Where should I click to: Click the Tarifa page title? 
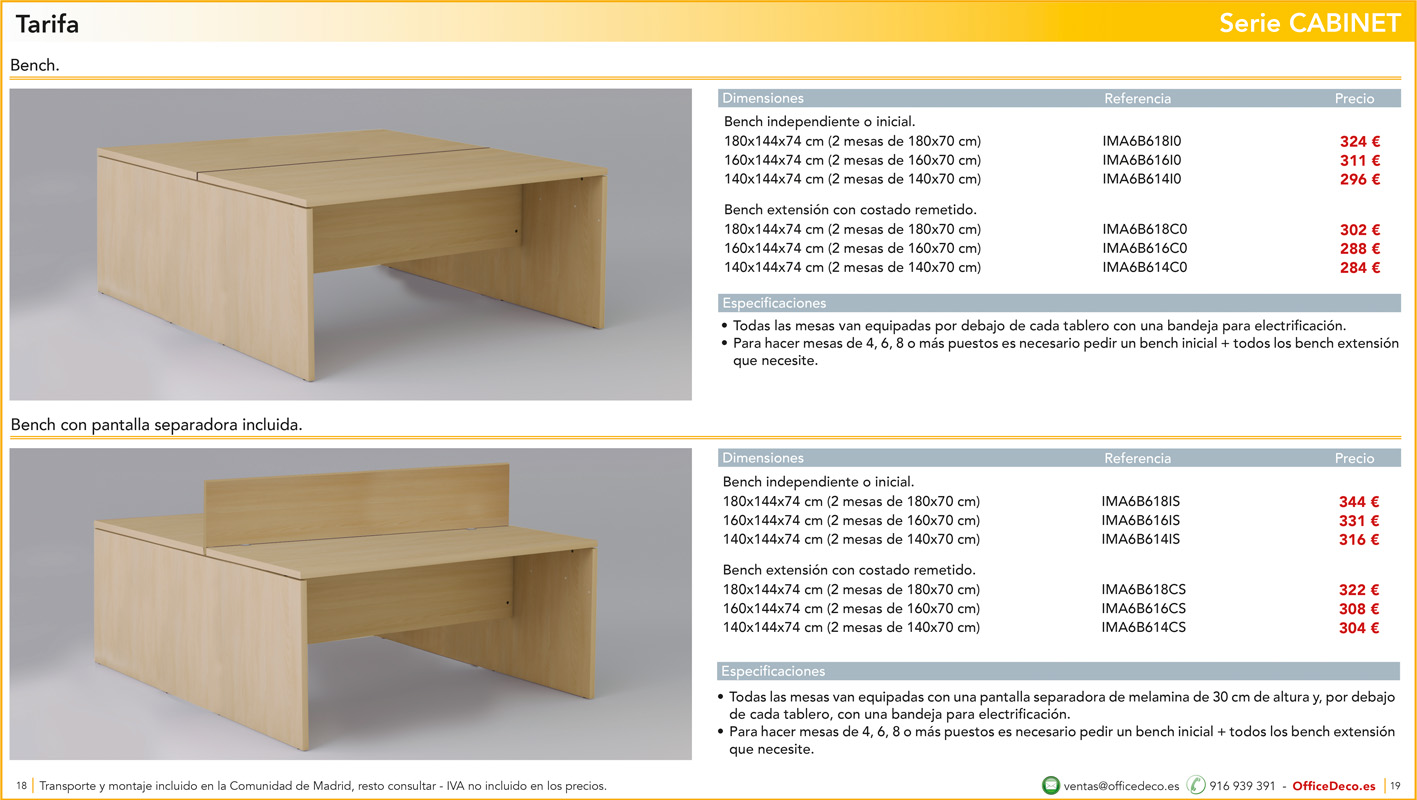point(47,23)
